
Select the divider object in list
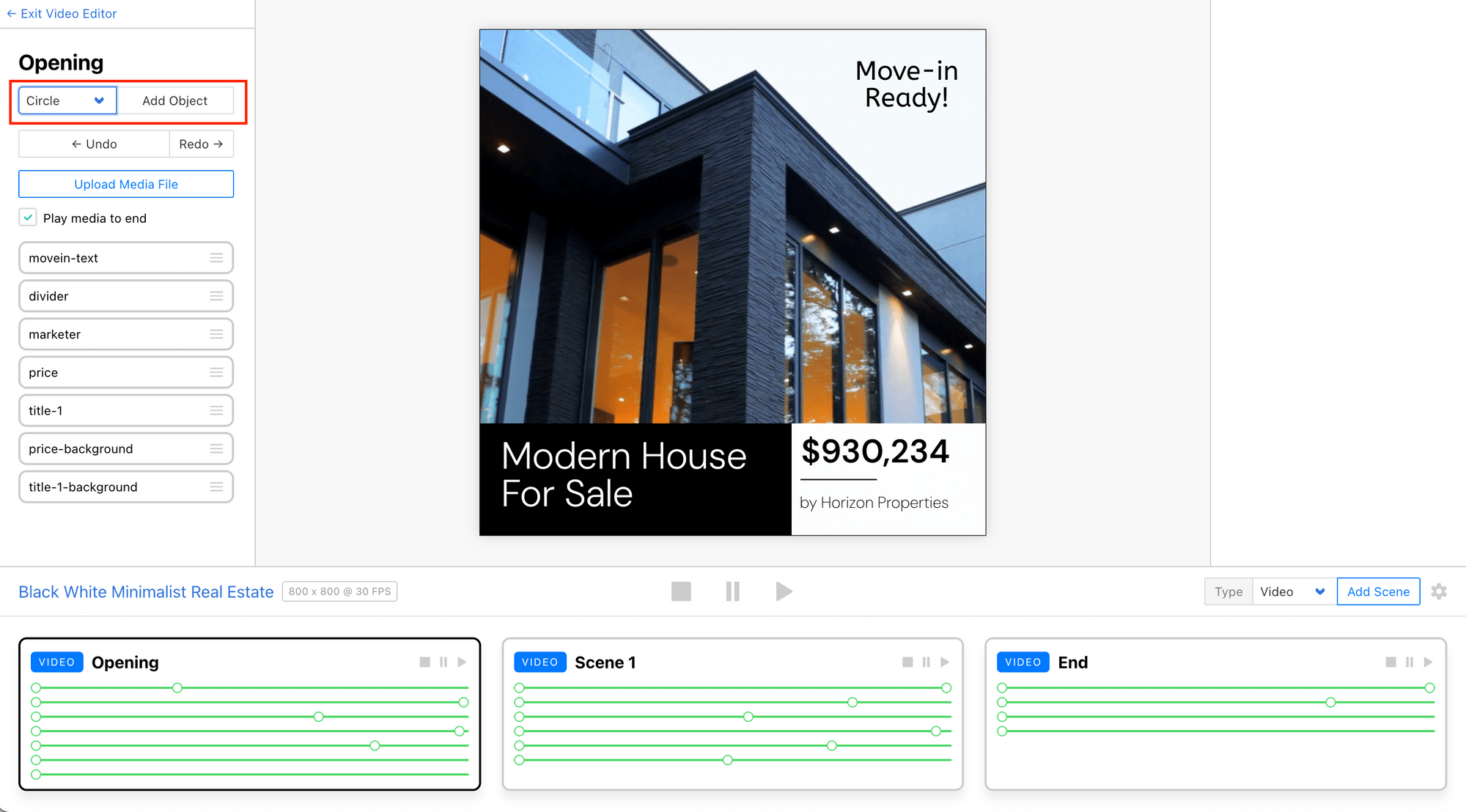(x=126, y=296)
